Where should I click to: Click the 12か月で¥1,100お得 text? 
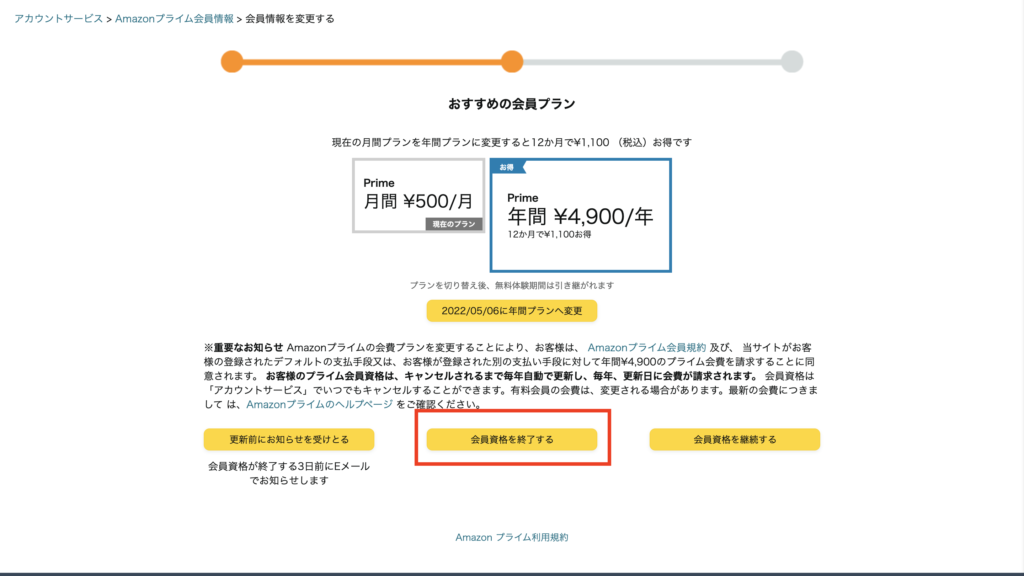point(549,234)
